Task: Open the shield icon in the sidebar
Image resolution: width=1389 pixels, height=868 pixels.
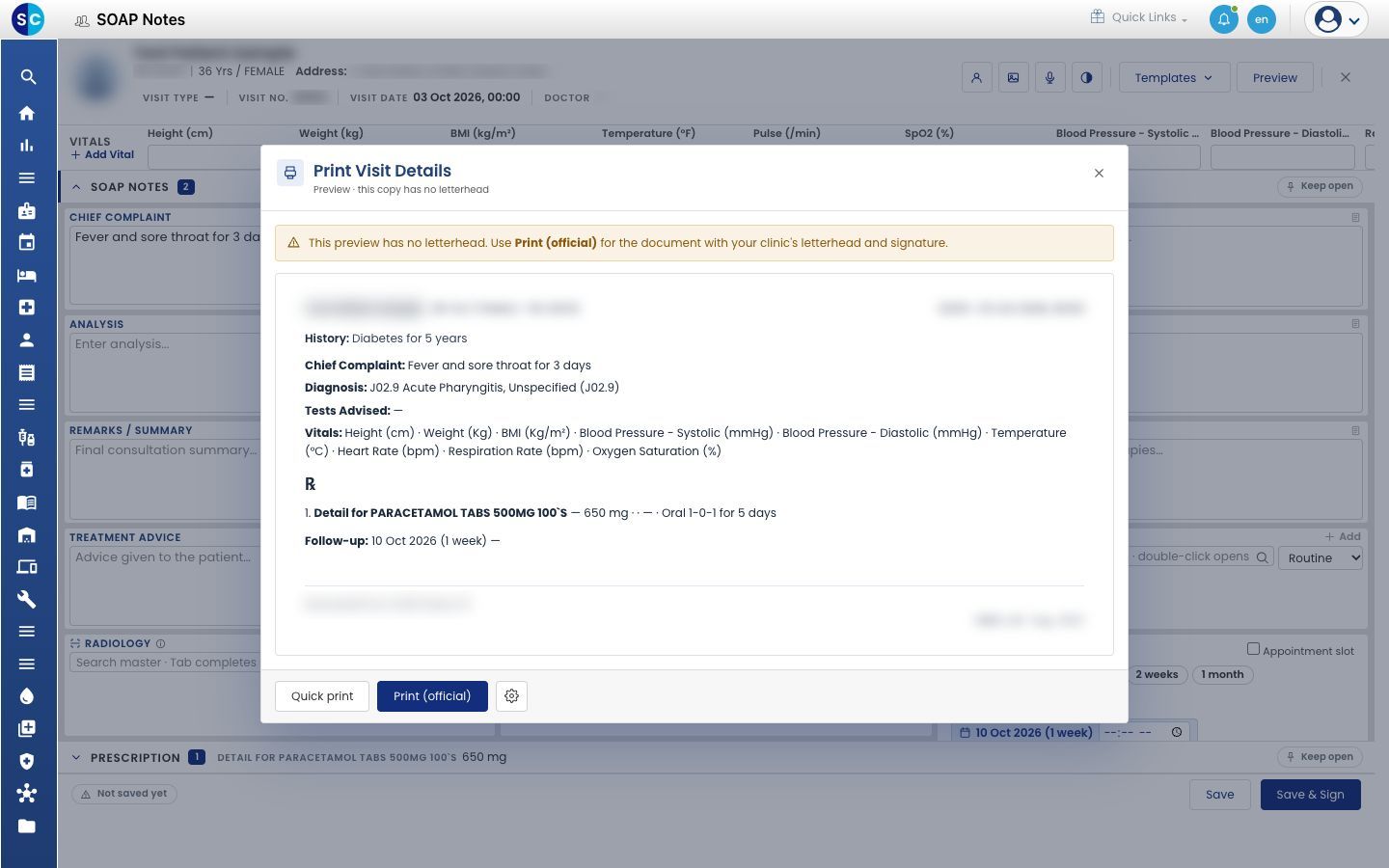Action: (x=27, y=761)
